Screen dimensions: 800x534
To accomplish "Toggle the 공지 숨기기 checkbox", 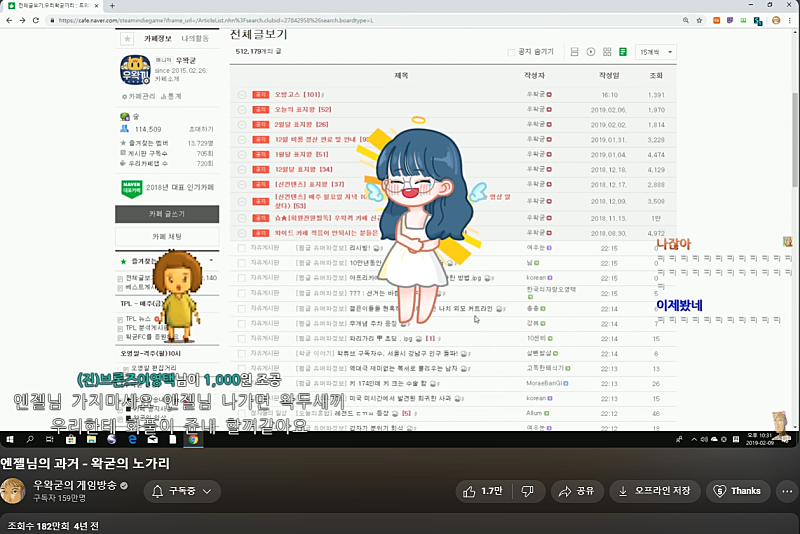I will [512, 52].
